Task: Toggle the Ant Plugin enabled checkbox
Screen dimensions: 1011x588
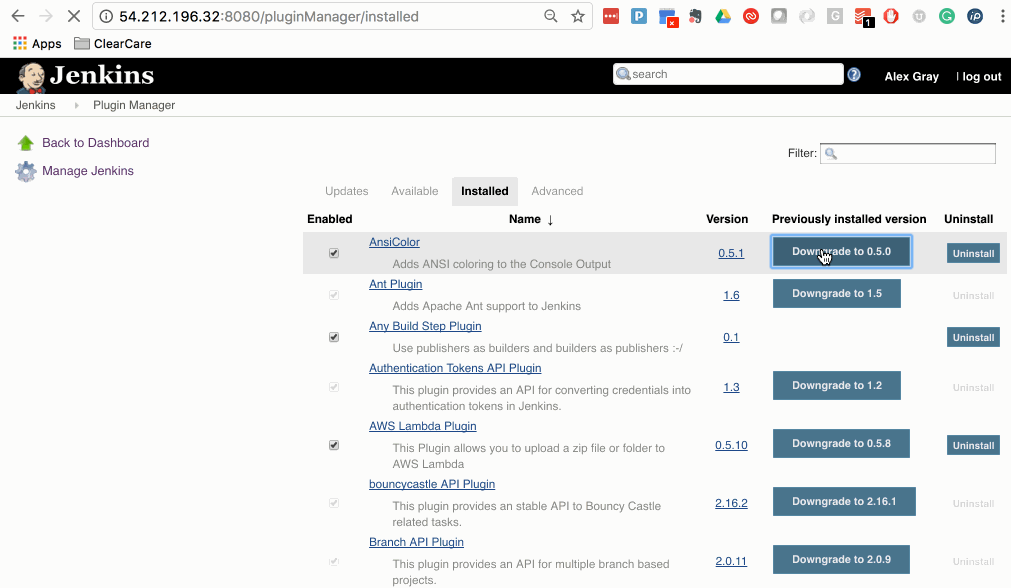Action: tap(334, 295)
